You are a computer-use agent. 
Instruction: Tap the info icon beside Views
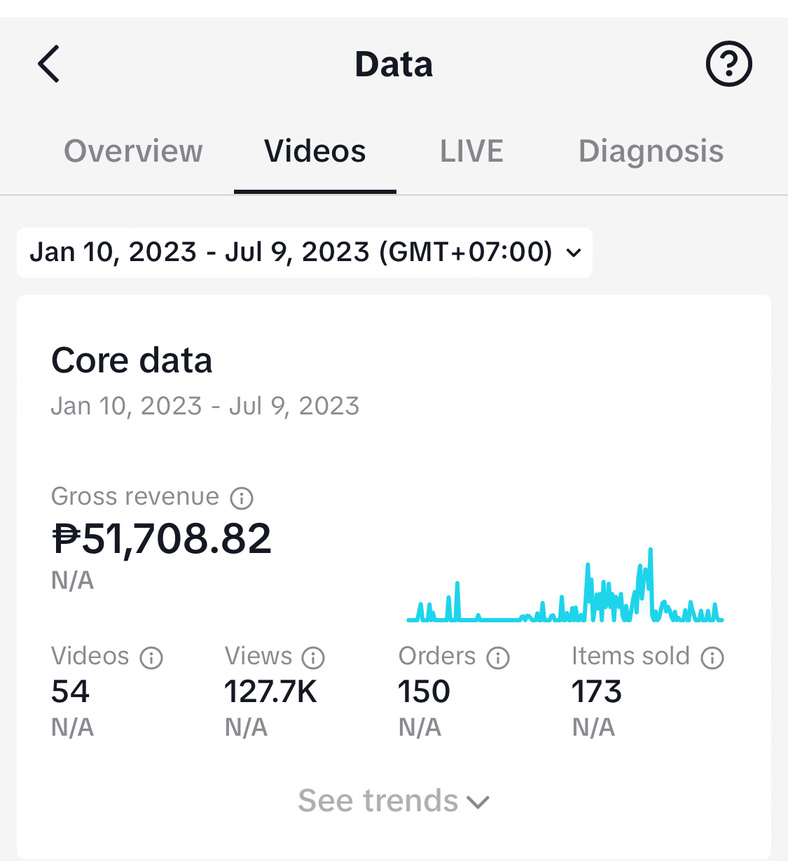pos(313,657)
